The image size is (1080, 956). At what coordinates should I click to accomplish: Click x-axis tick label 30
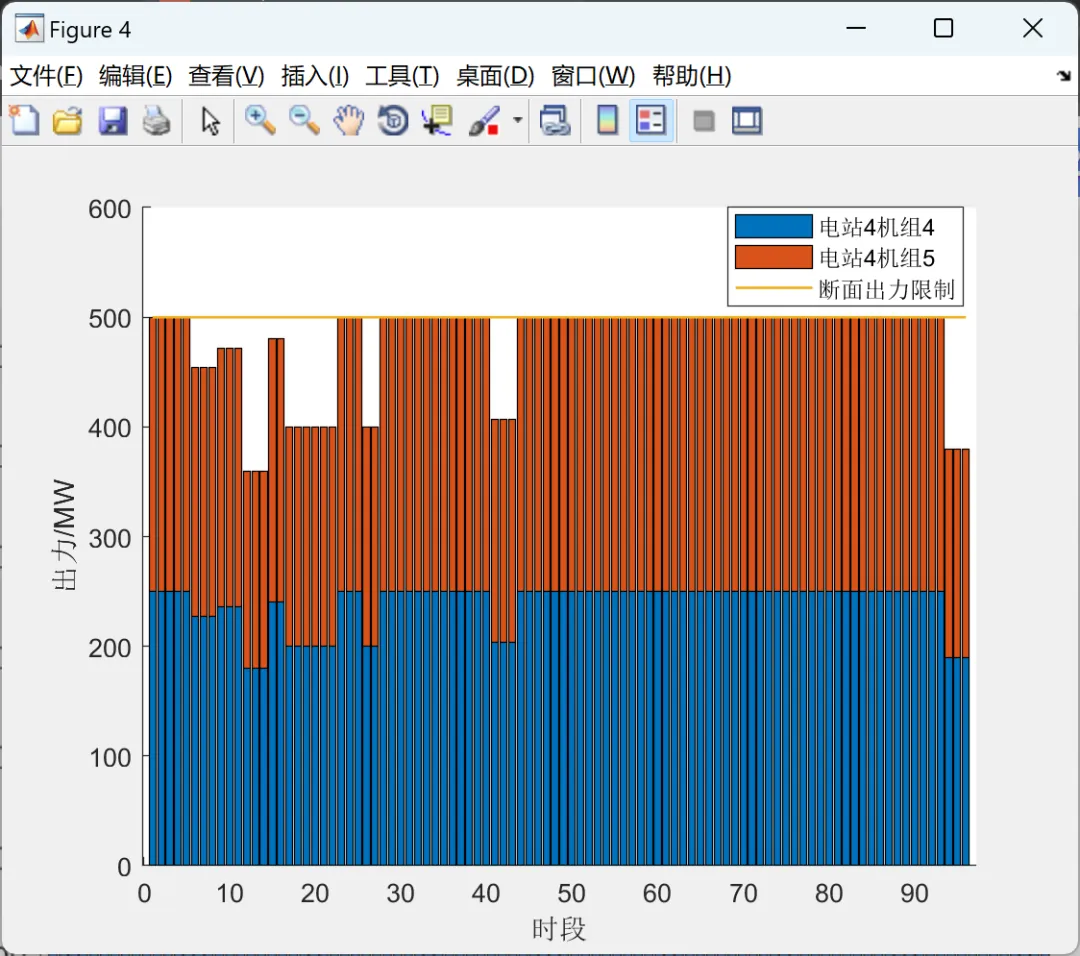(x=400, y=893)
